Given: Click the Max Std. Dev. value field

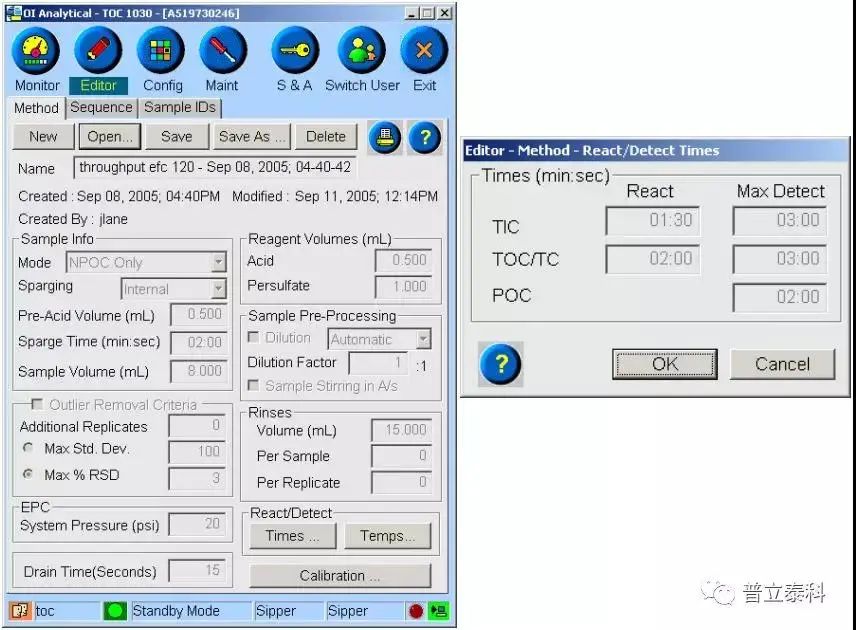Looking at the screenshot, I should tap(197, 451).
